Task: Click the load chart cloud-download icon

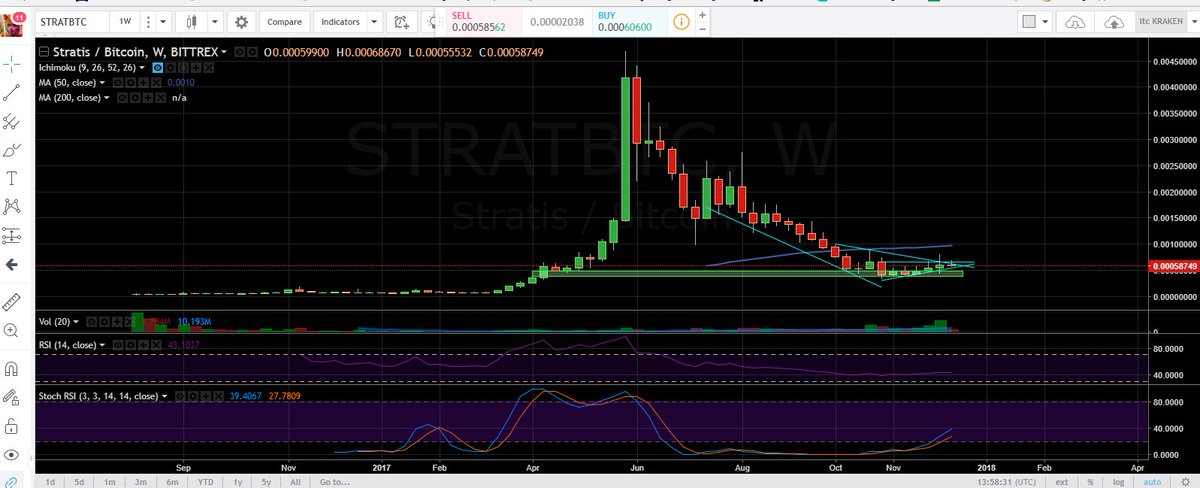Action: pos(1075,22)
